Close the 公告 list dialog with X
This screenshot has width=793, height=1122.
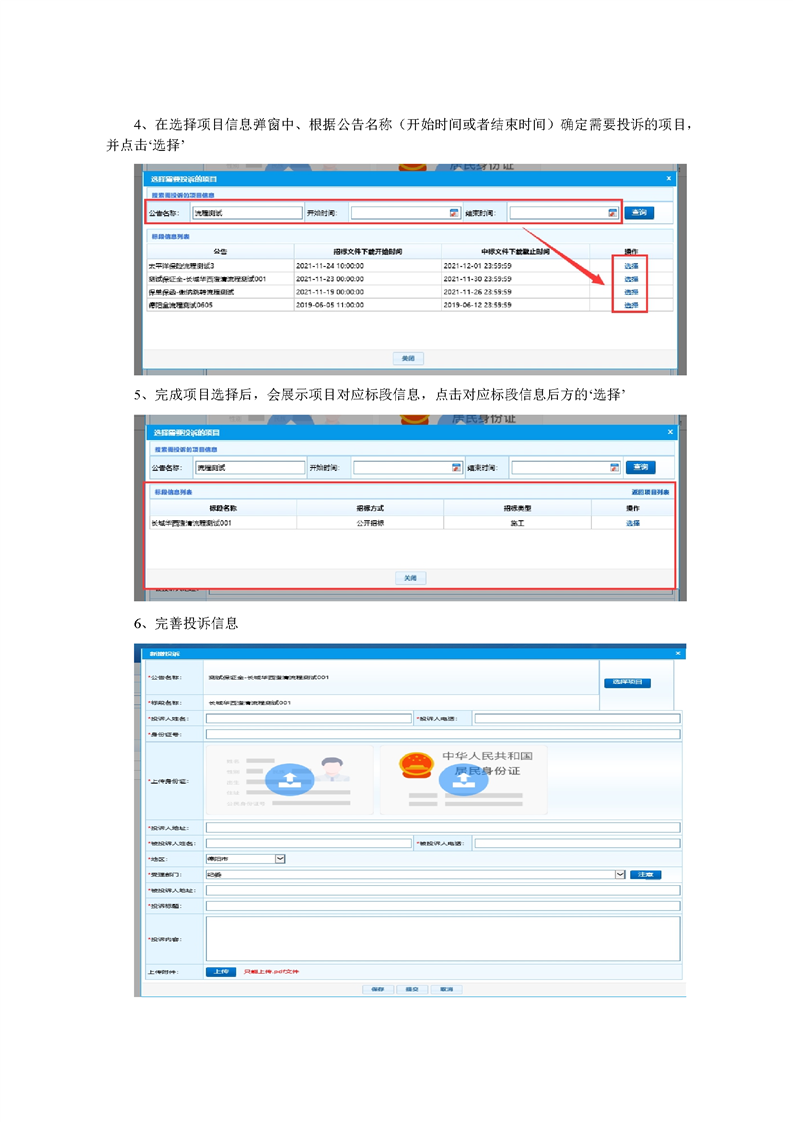(669, 178)
